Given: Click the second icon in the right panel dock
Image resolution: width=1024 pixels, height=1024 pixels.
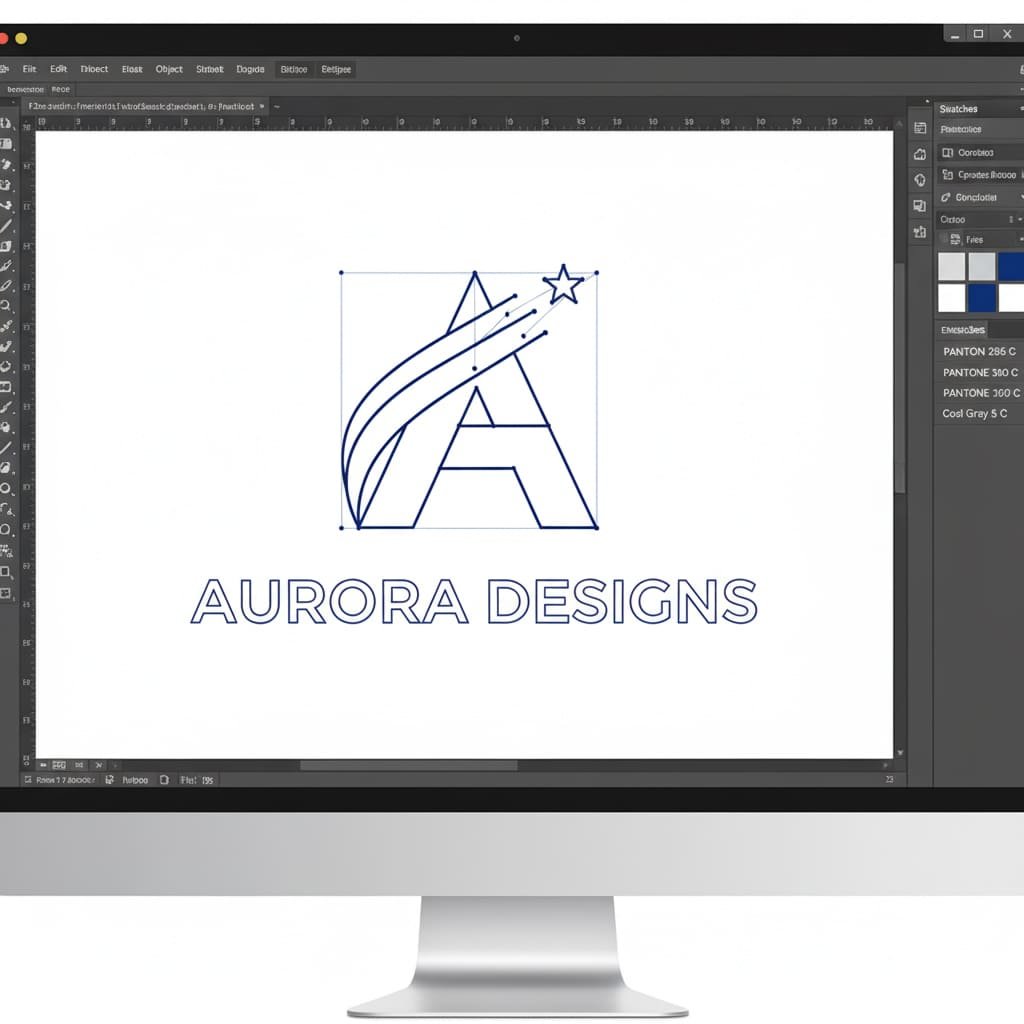Looking at the screenshot, I should click(x=920, y=154).
